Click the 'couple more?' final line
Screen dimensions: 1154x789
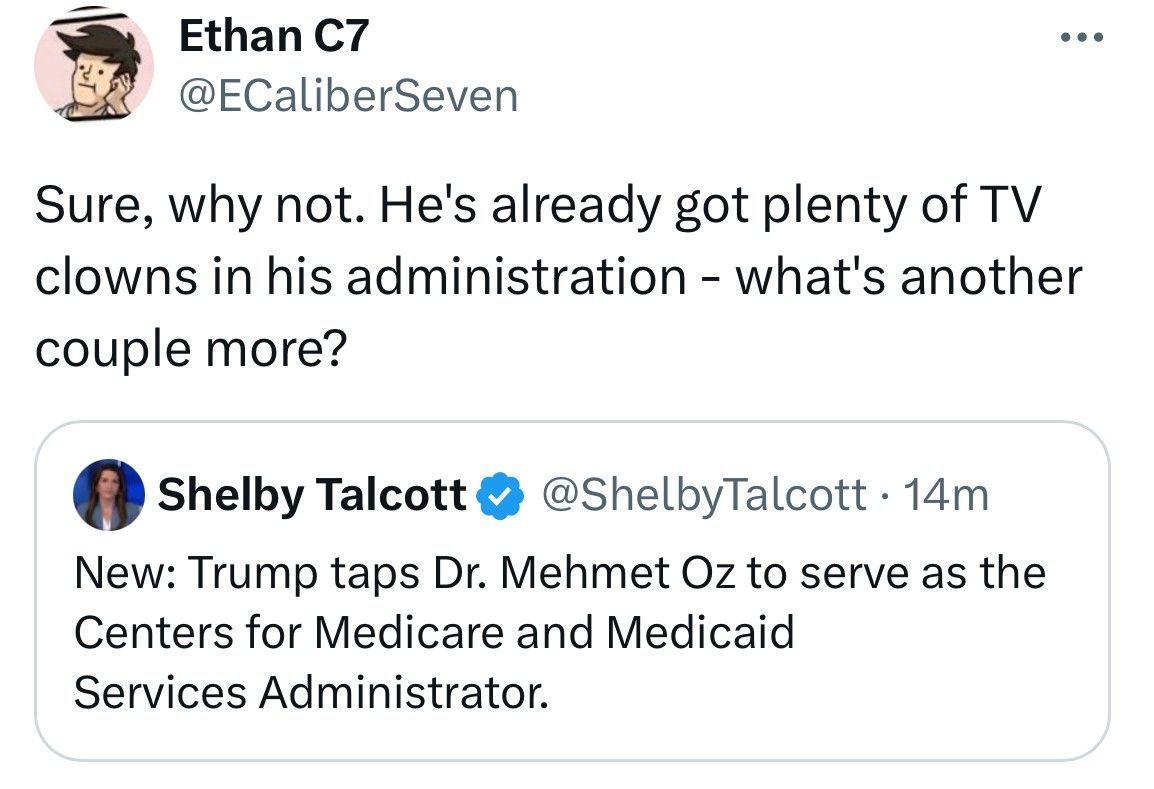click(x=191, y=349)
